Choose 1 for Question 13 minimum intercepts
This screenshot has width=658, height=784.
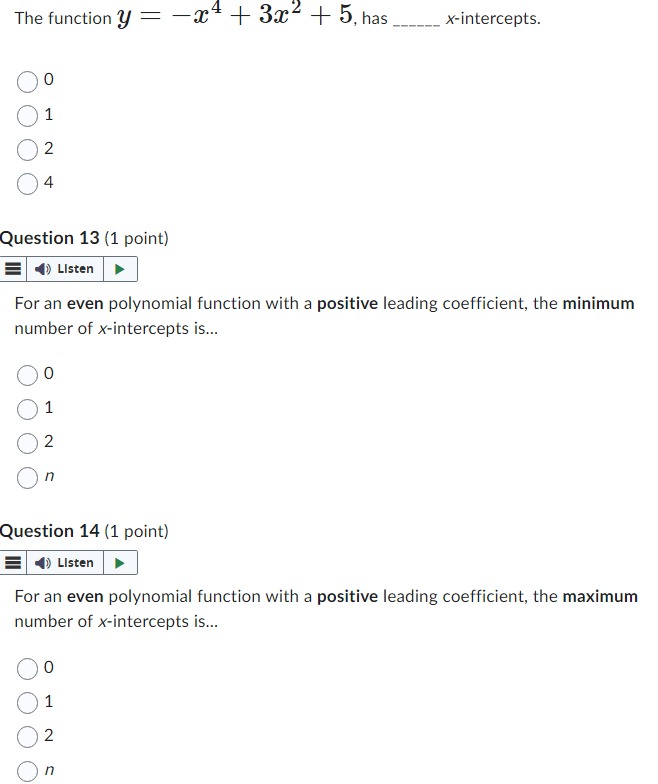[x=28, y=409]
